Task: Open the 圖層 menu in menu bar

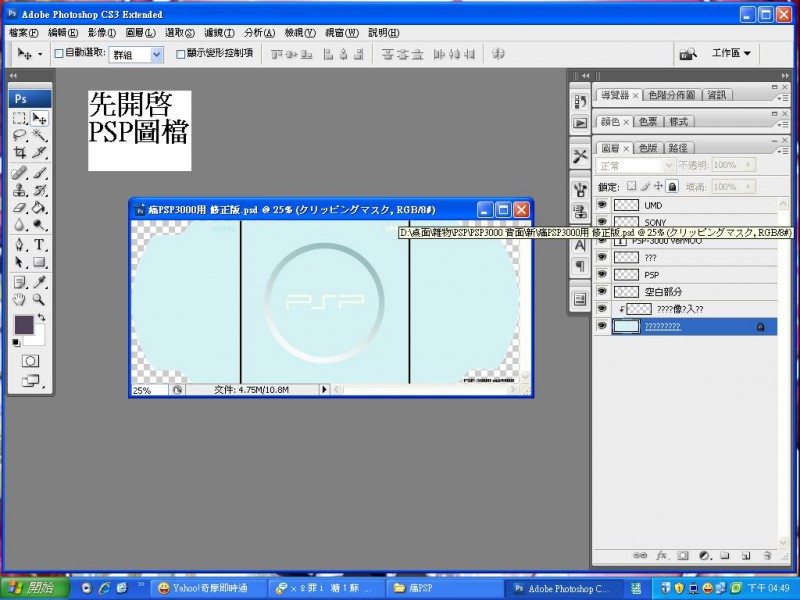Action: (140, 33)
